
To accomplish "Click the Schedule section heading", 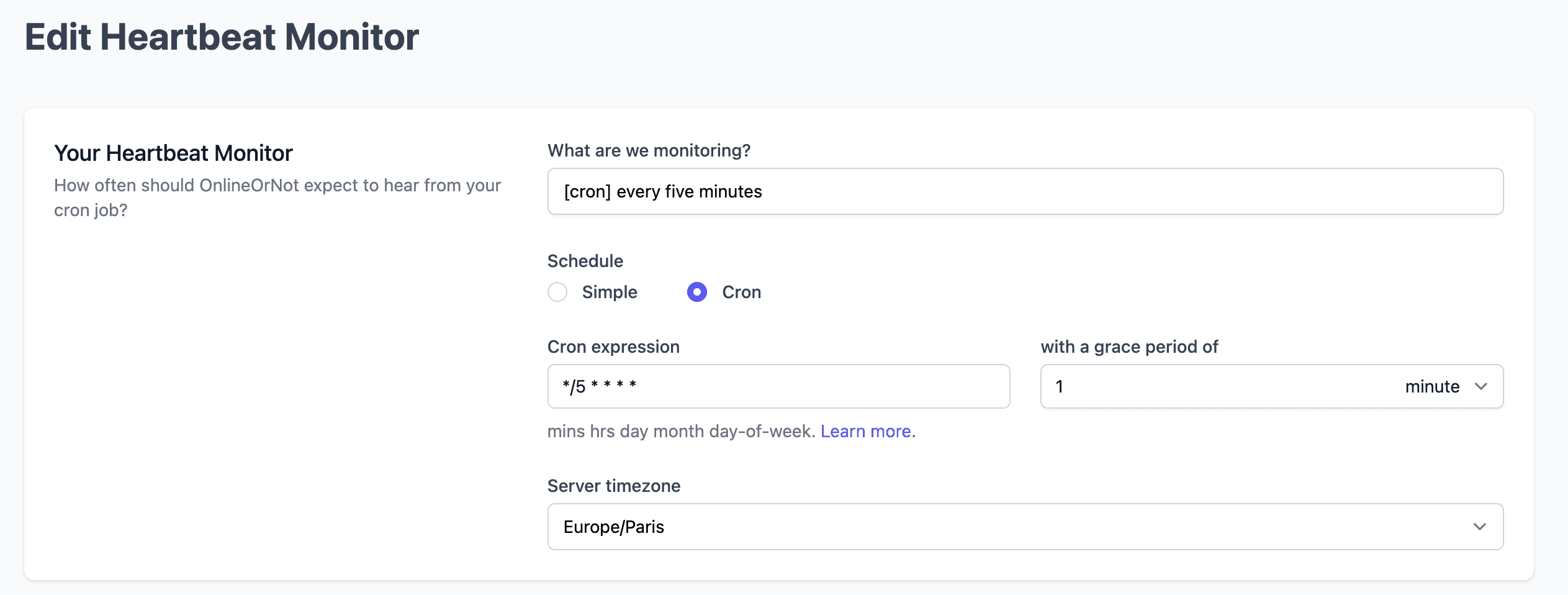I will [x=585, y=260].
